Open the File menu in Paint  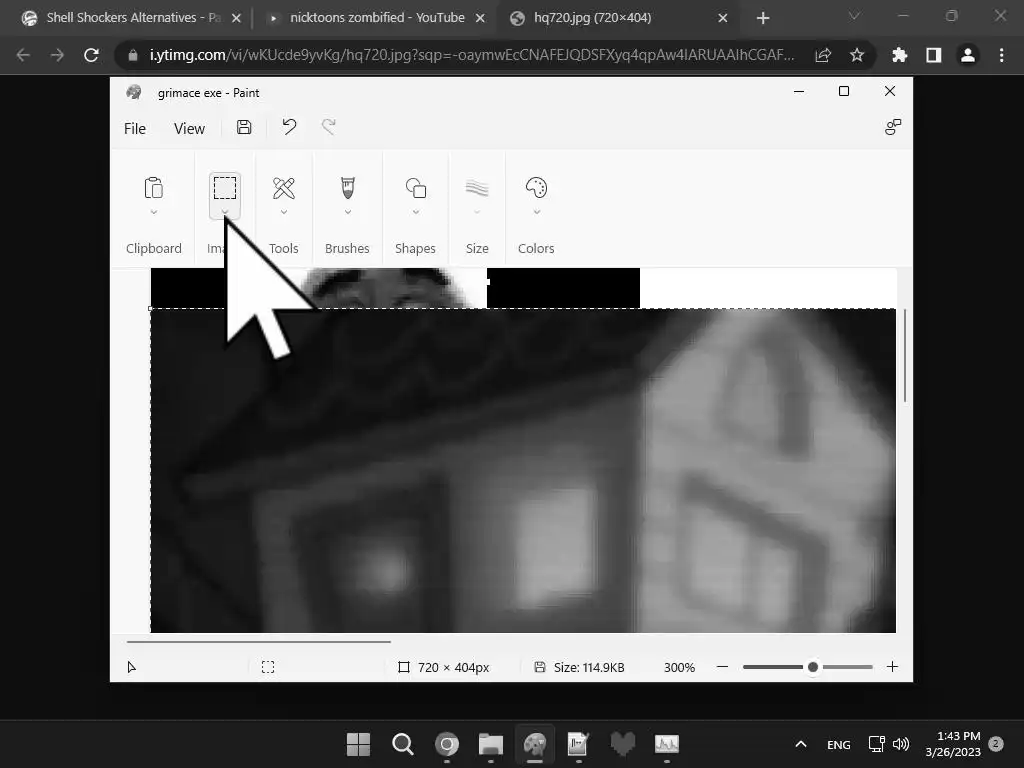135,129
